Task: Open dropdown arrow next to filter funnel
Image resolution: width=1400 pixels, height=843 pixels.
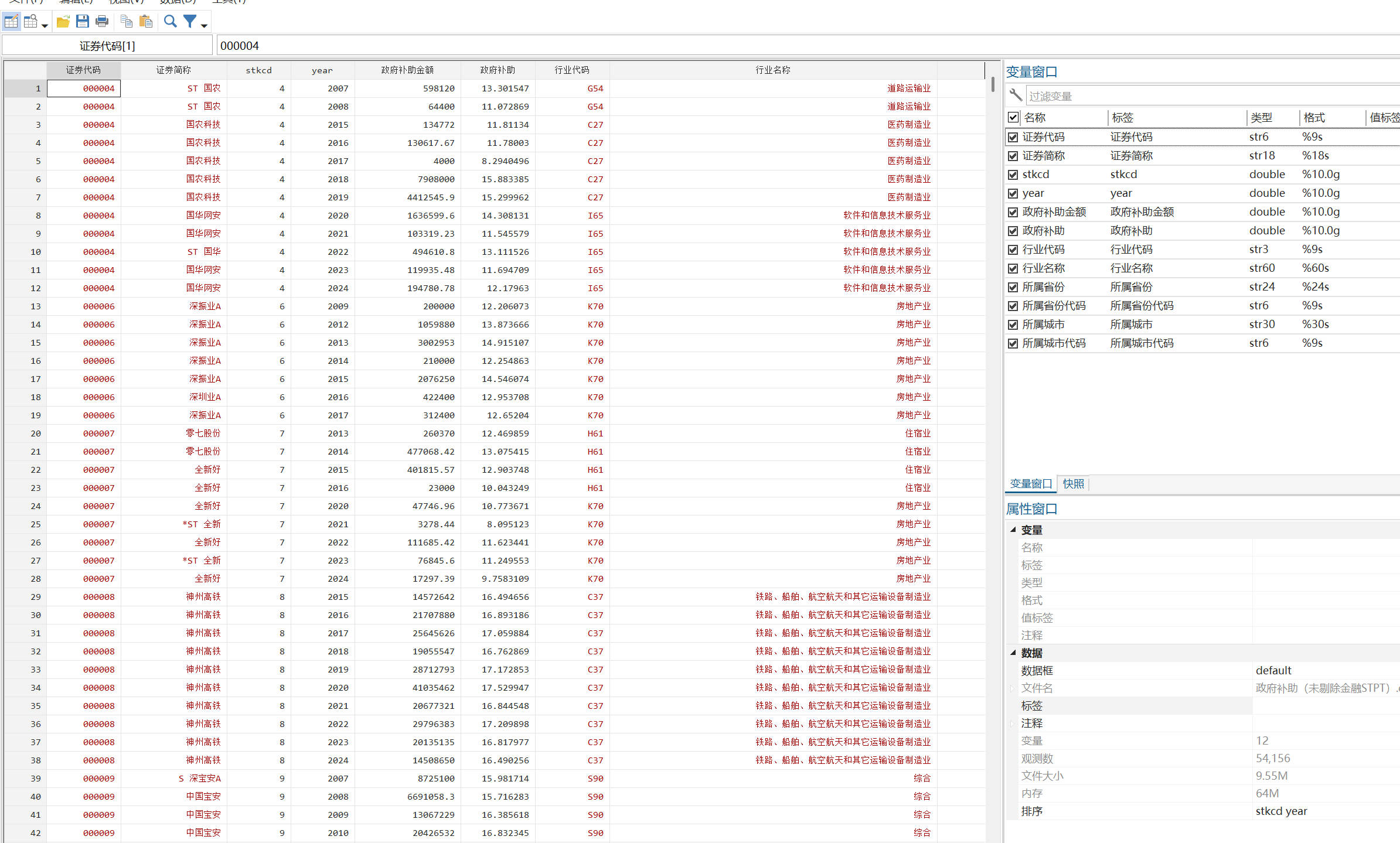Action: click(204, 25)
